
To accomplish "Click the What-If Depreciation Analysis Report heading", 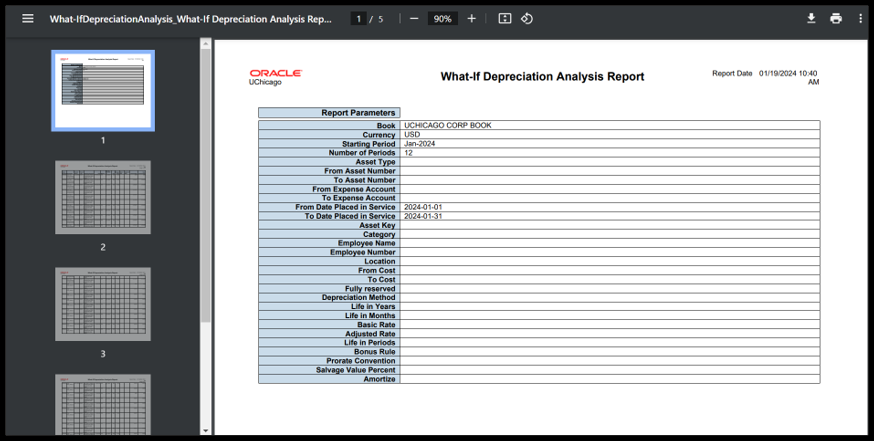I will click(542, 76).
